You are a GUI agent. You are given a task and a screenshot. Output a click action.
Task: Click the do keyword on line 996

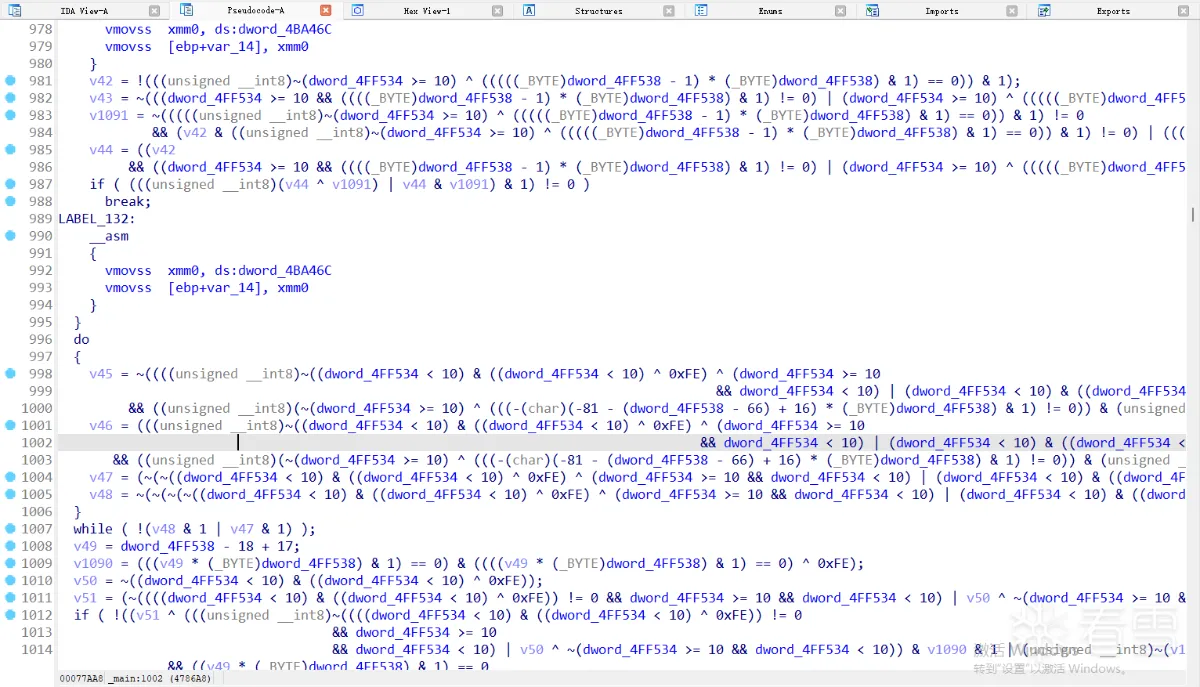(x=81, y=339)
